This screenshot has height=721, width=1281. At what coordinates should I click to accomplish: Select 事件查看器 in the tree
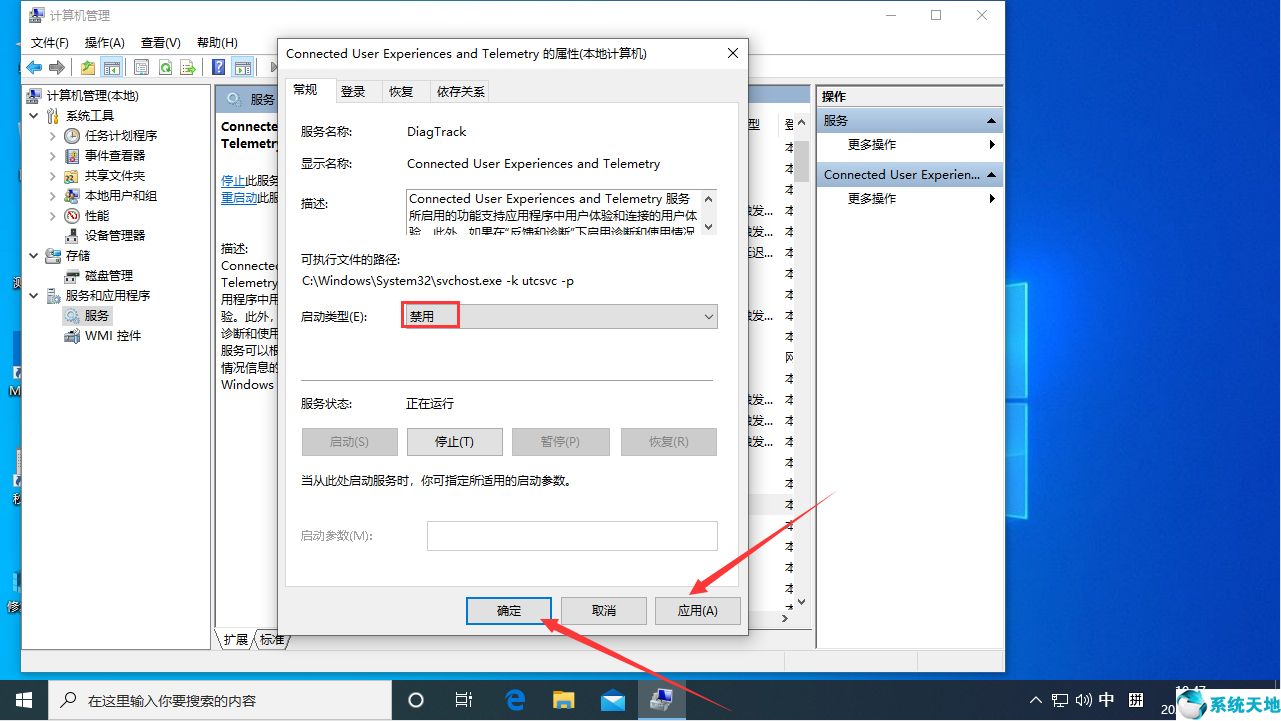click(x=115, y=155)
